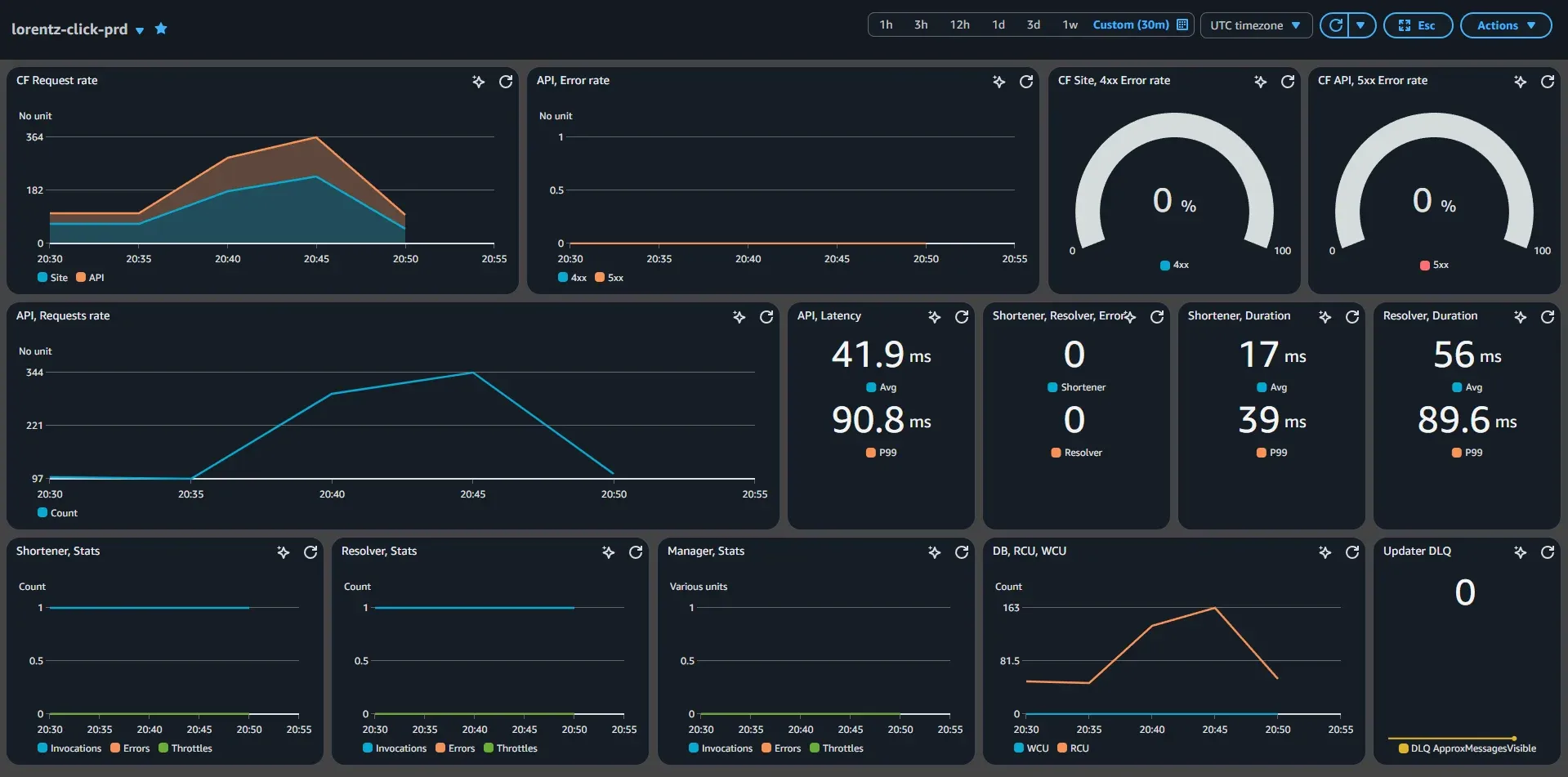Open the lorentz-click-prd dashboard switcher arrow

[140, 30]
